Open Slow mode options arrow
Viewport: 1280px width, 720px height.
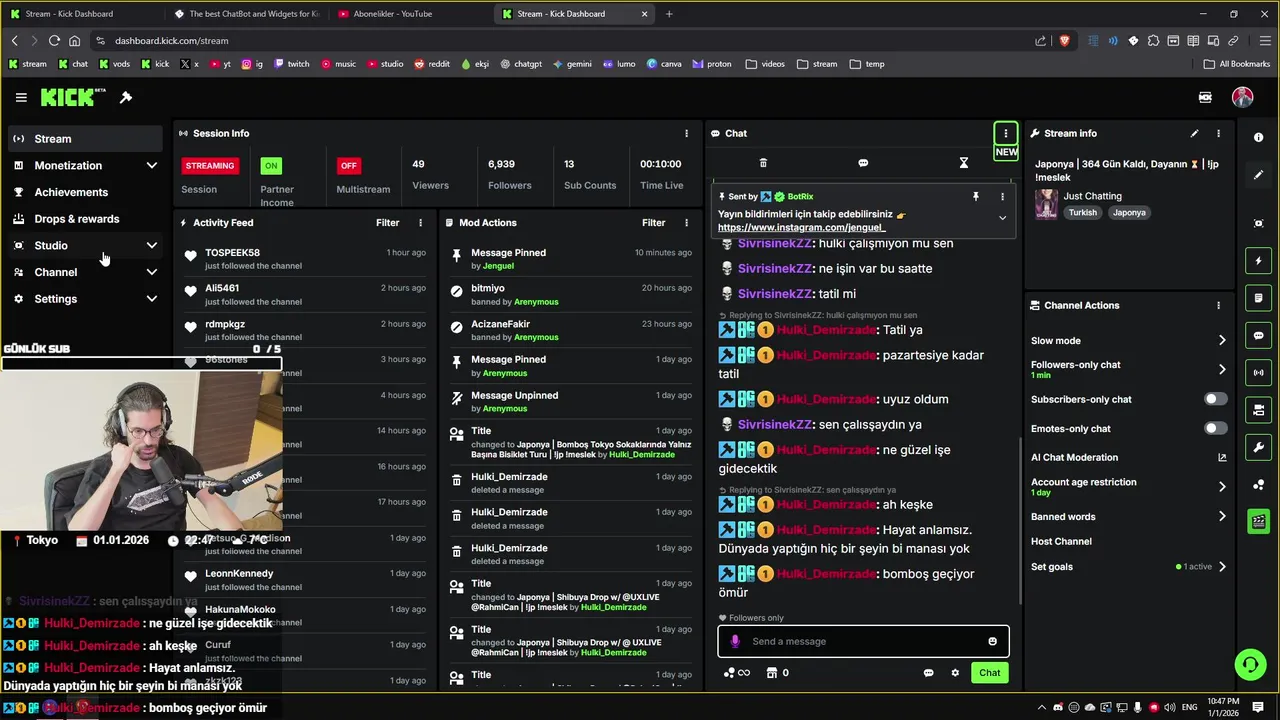coord(1222,341)
